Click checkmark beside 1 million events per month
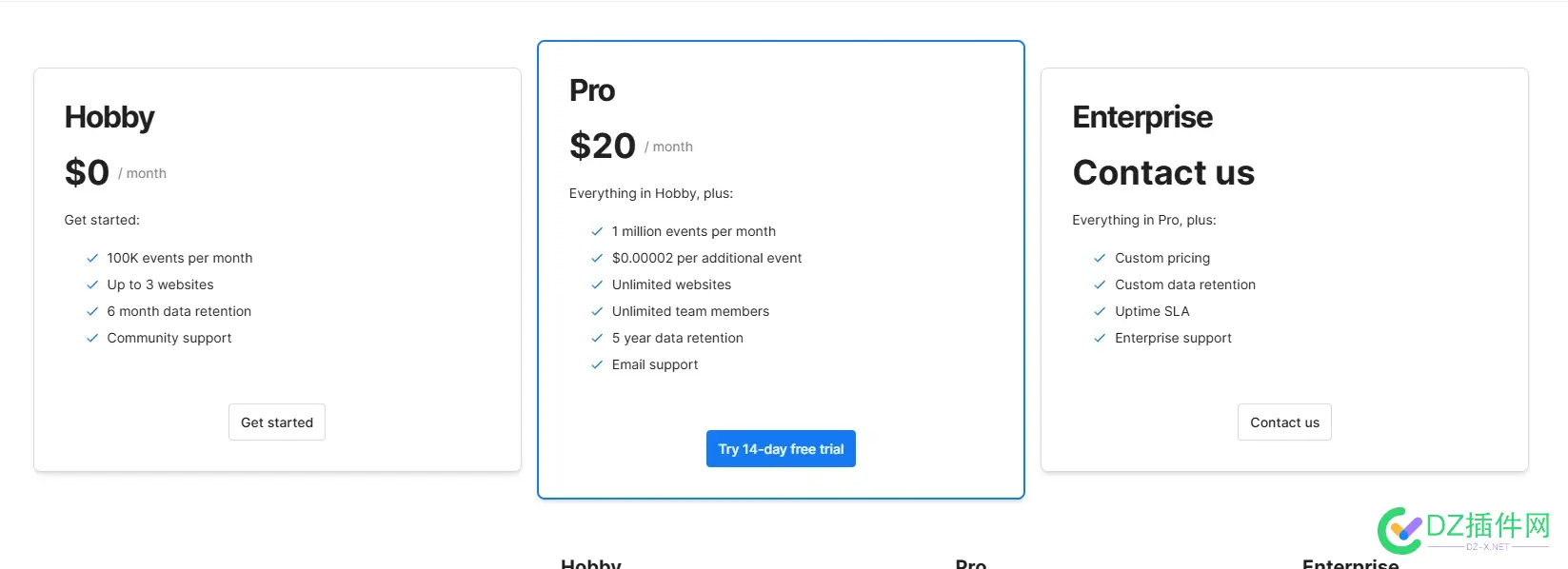 [x=597, y=231]
